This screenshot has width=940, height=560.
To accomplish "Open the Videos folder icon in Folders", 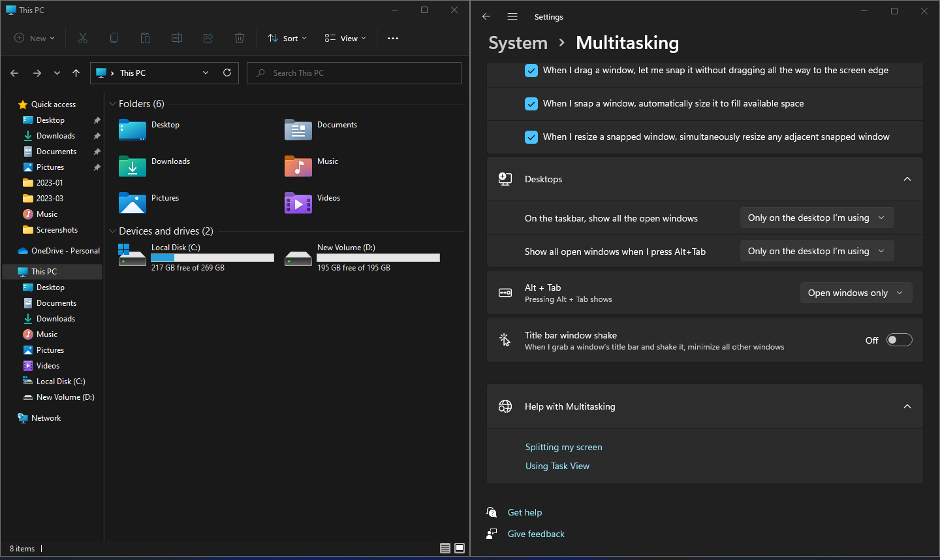I will [x=298, y=201].
